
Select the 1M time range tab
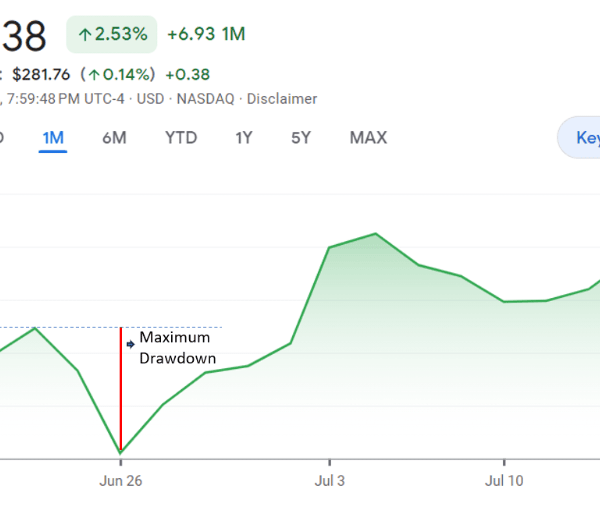click(x=53, y=138)
